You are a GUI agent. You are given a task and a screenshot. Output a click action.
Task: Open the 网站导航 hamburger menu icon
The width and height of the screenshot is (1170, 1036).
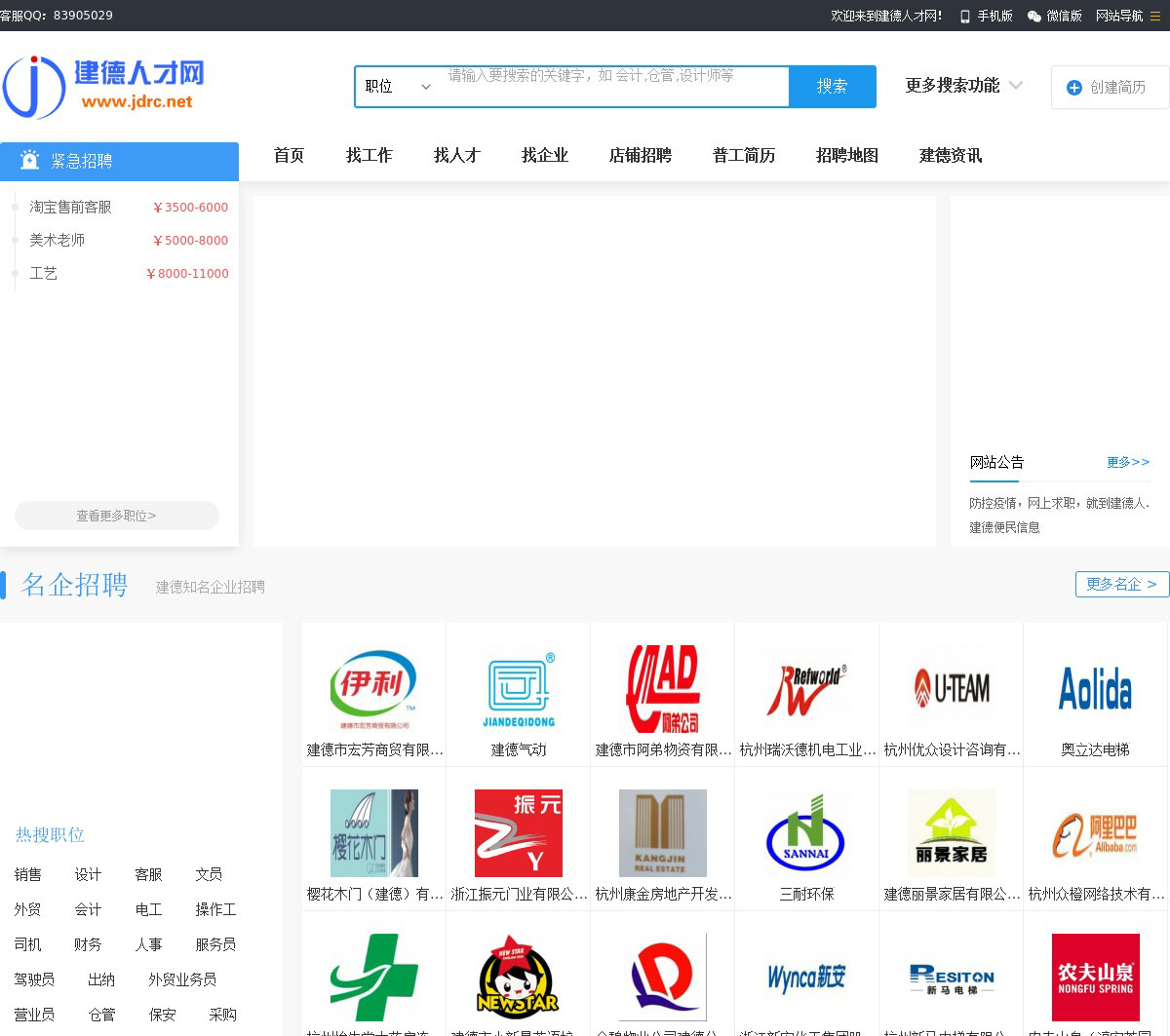click(x=1155, y=17)
